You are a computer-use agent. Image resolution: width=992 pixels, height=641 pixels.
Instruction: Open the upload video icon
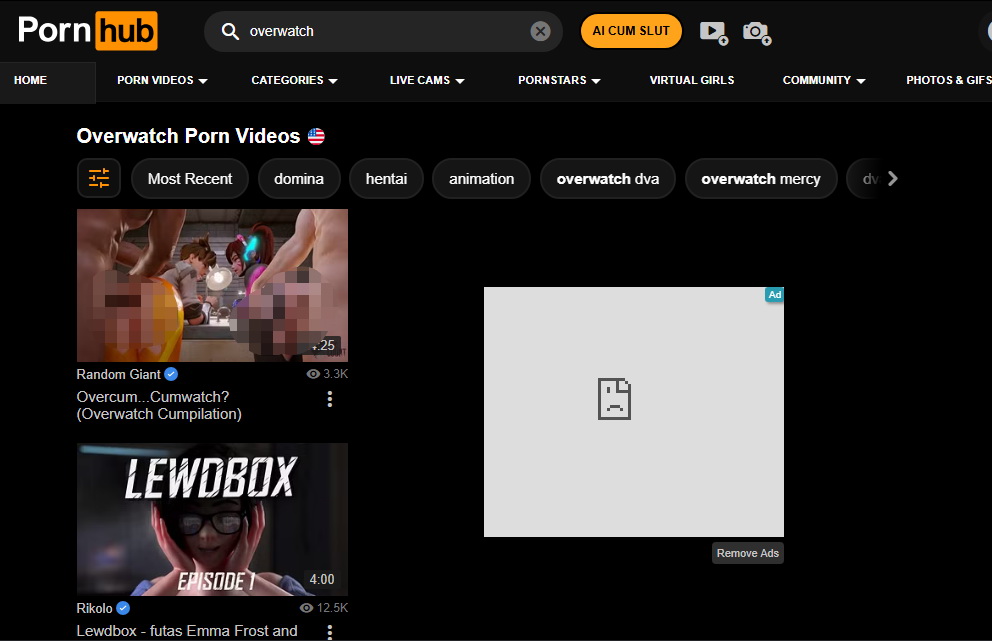(714, 32)
